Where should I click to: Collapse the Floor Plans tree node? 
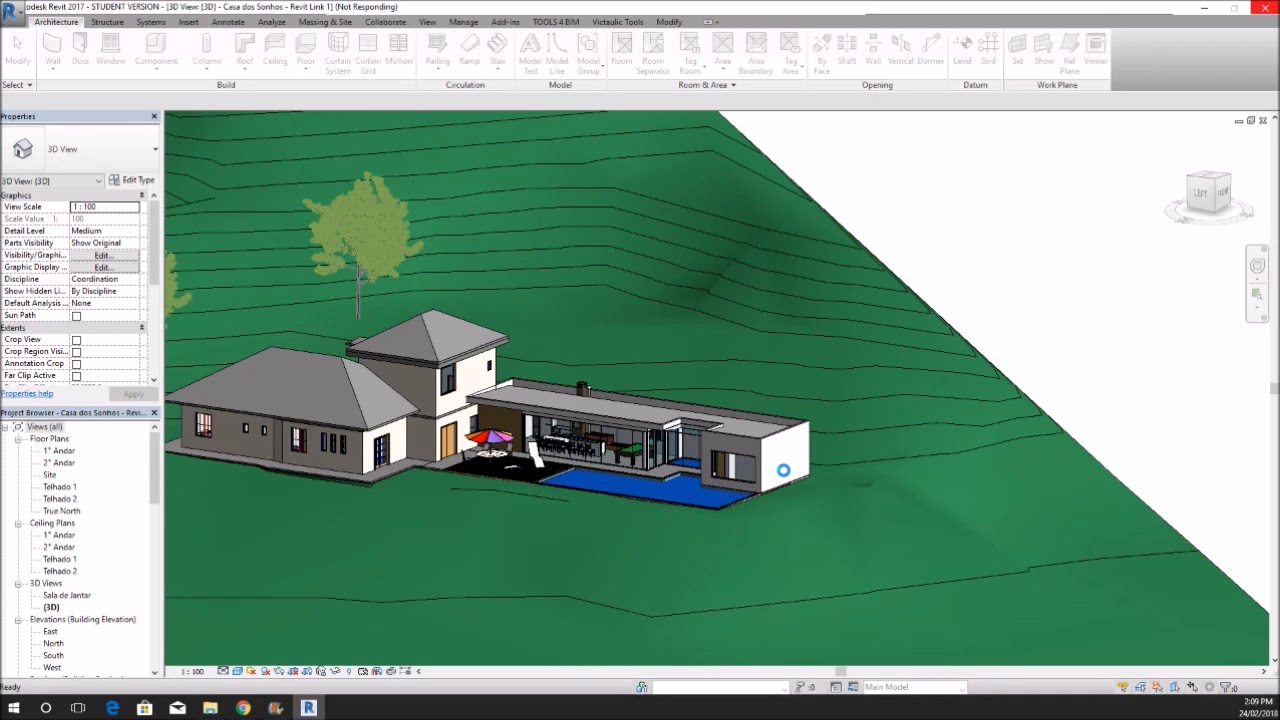click(x=18, y=439)
